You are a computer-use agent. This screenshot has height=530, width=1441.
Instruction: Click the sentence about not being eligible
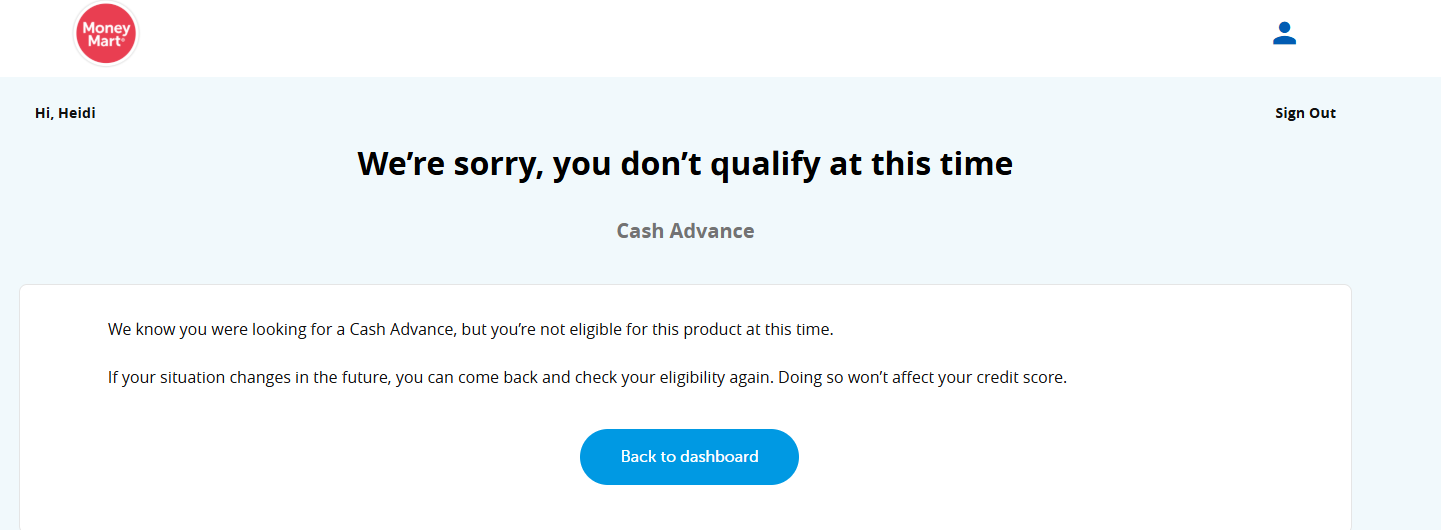[x=470, y=329]
